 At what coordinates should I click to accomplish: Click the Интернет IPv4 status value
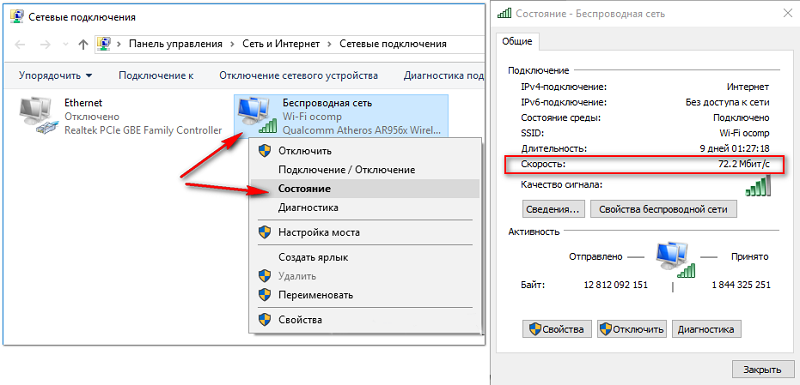pos(748,87)
